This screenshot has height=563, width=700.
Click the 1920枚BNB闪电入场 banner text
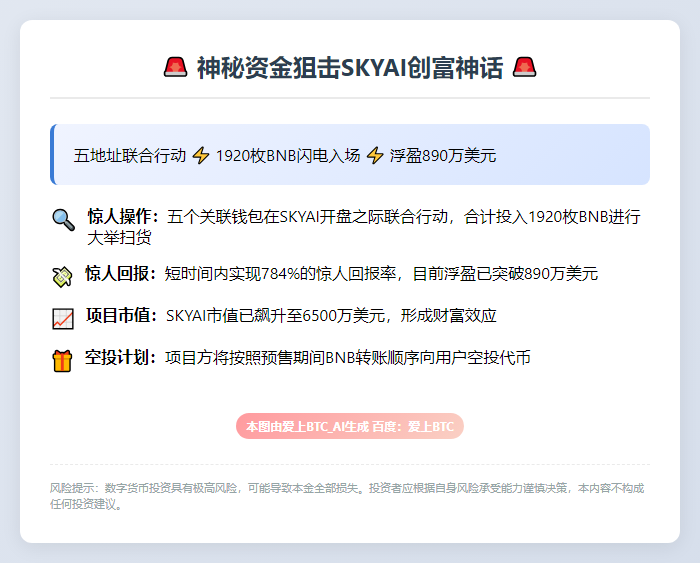[288, 155]
